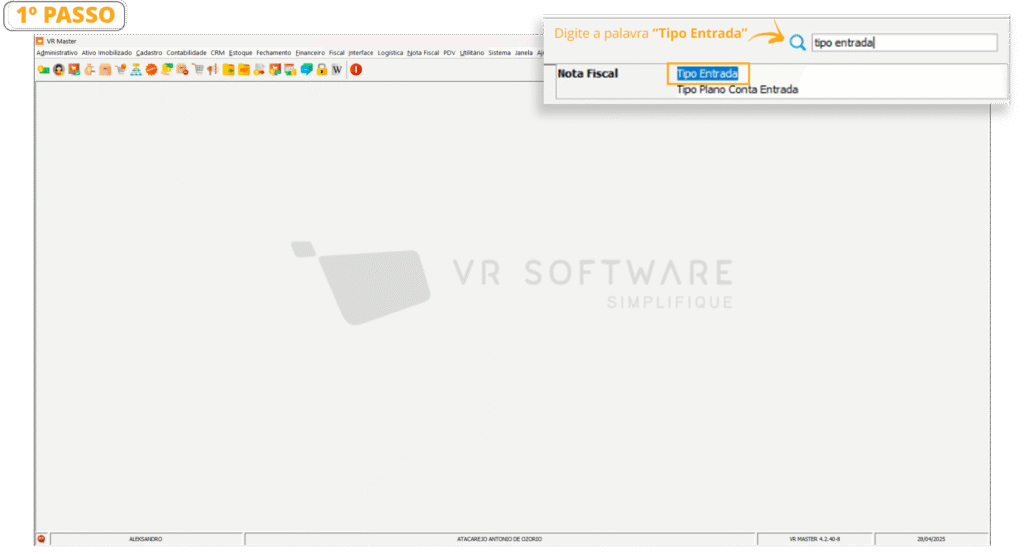1024x554 pixels.
Task: Click the yellow padlock toolbar icon
Action: [x=322, y=70]
